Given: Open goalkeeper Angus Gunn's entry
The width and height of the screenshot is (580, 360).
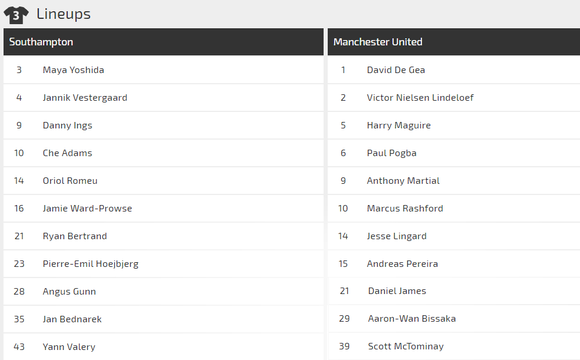Looking at the screenshot, I should click(163, 292).
